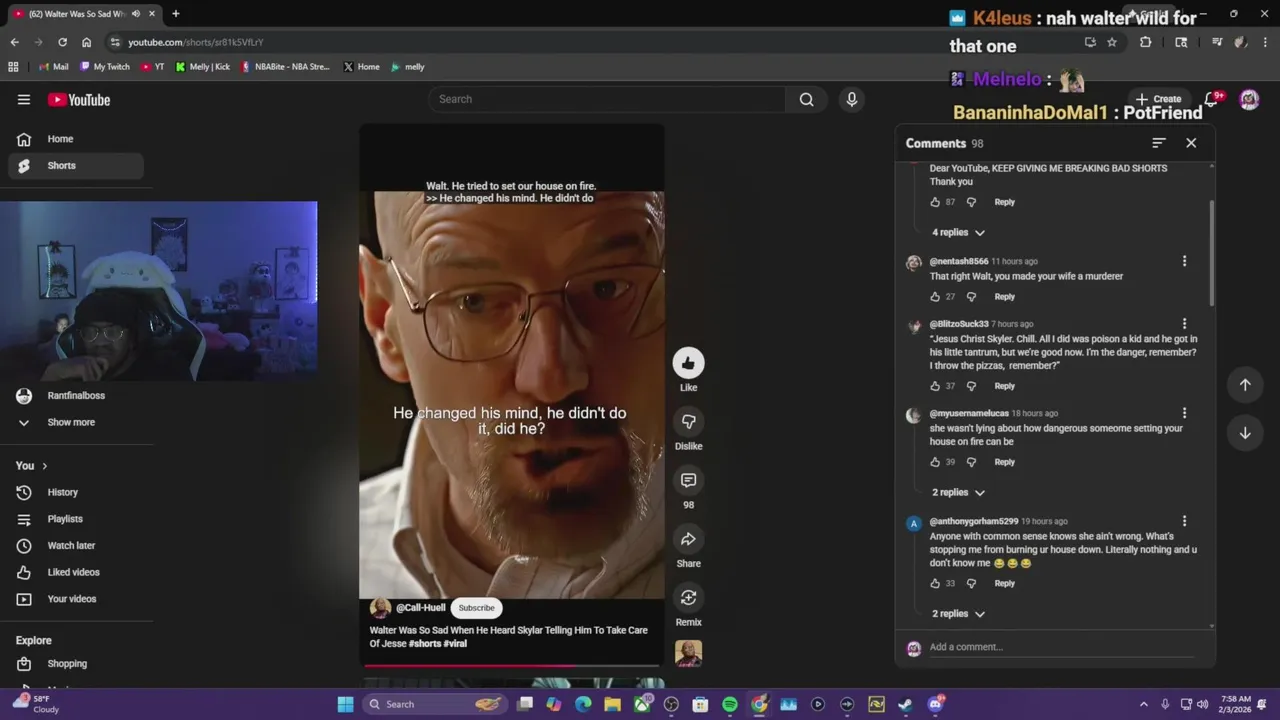This screenshot has width=1280, height=720.
Task: Open Home in the sidebar
Action: 76,139
